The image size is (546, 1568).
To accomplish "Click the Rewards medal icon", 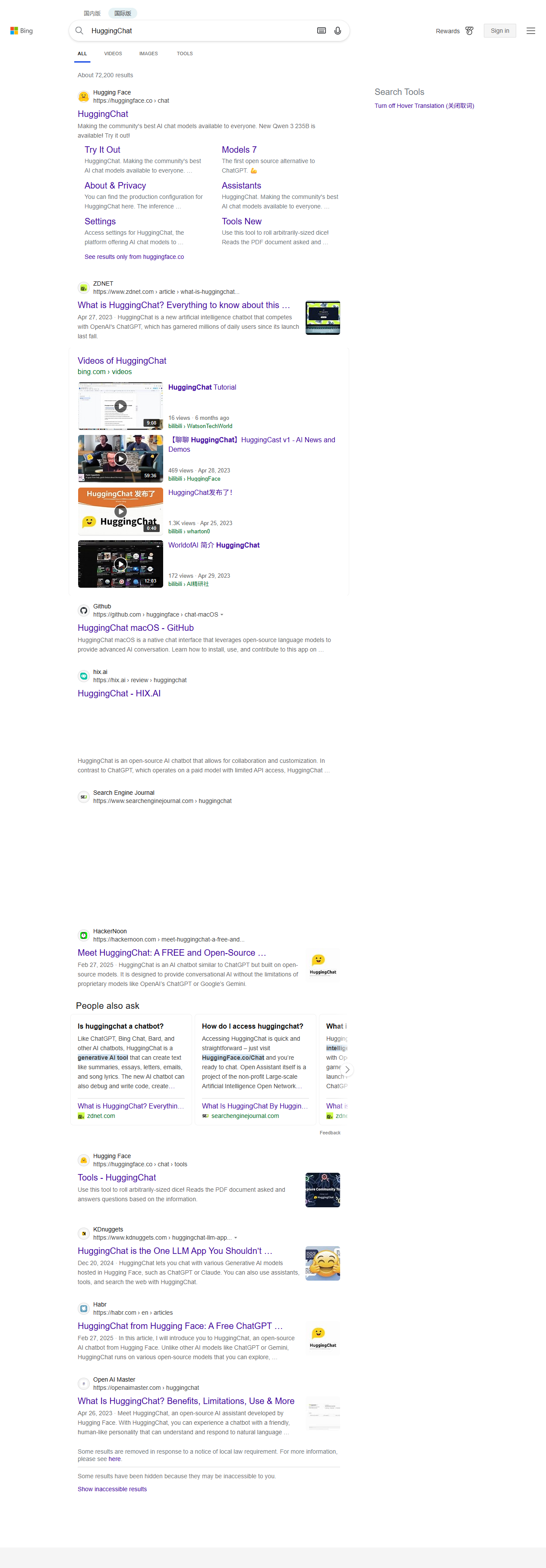I will point(469,31).
